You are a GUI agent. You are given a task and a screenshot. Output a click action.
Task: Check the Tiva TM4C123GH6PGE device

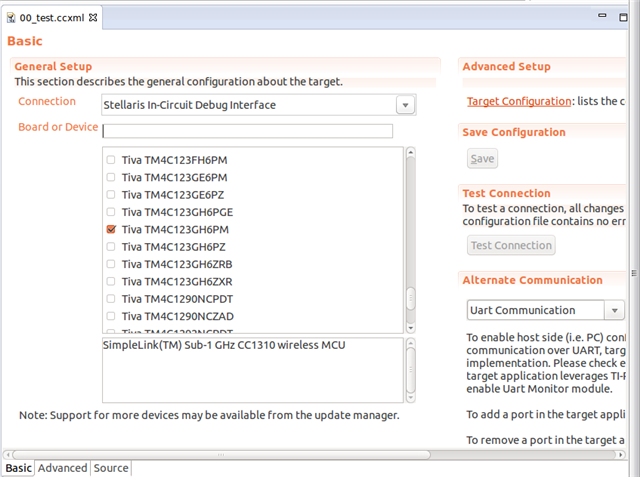click(x=111, y=212)
